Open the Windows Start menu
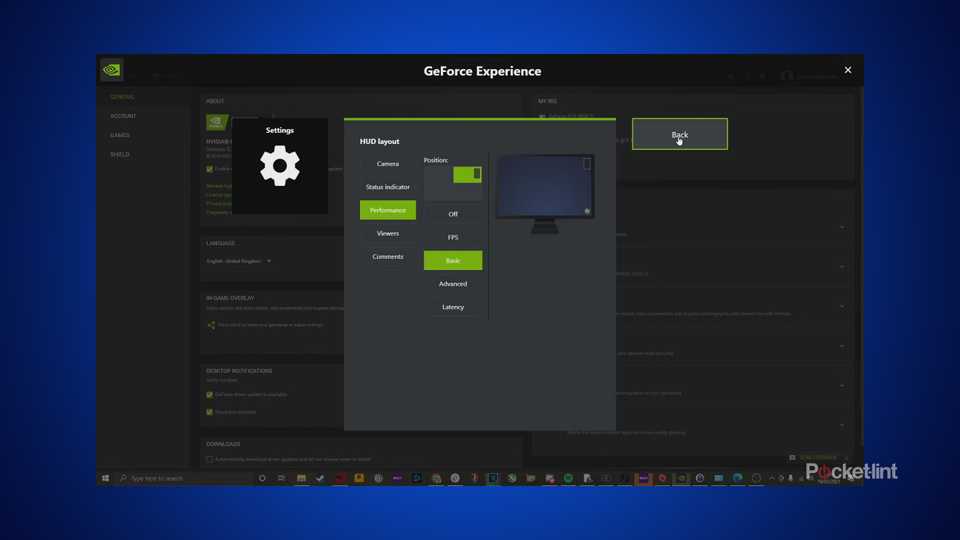Viewport: 960px width, 540px height. [105, 479]
